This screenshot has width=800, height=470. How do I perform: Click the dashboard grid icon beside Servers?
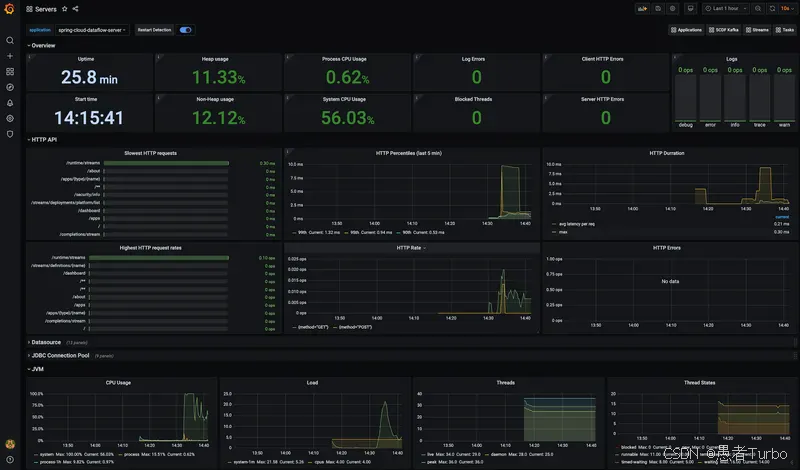(29, 9)
